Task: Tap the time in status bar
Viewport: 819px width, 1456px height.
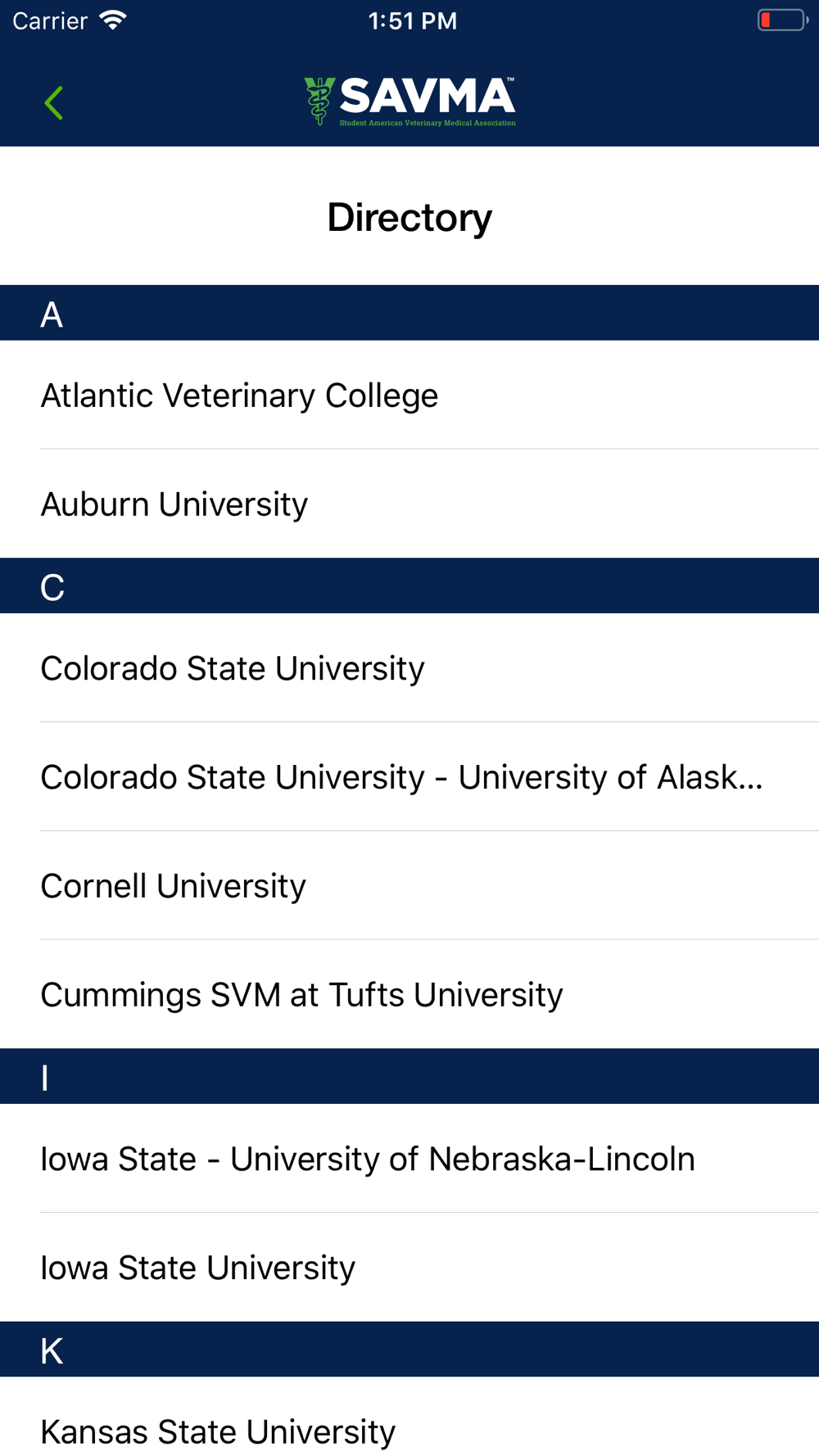Action: tap(413, 20)
